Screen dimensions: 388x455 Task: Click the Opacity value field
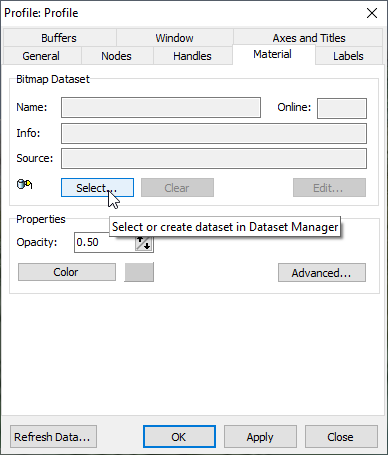[x=105, y=242]
